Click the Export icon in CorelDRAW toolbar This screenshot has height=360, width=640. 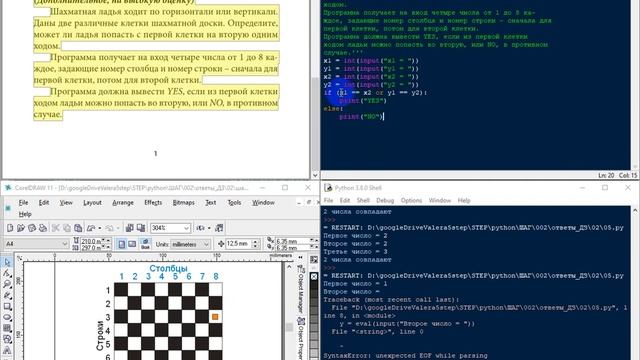click(141, 228)
